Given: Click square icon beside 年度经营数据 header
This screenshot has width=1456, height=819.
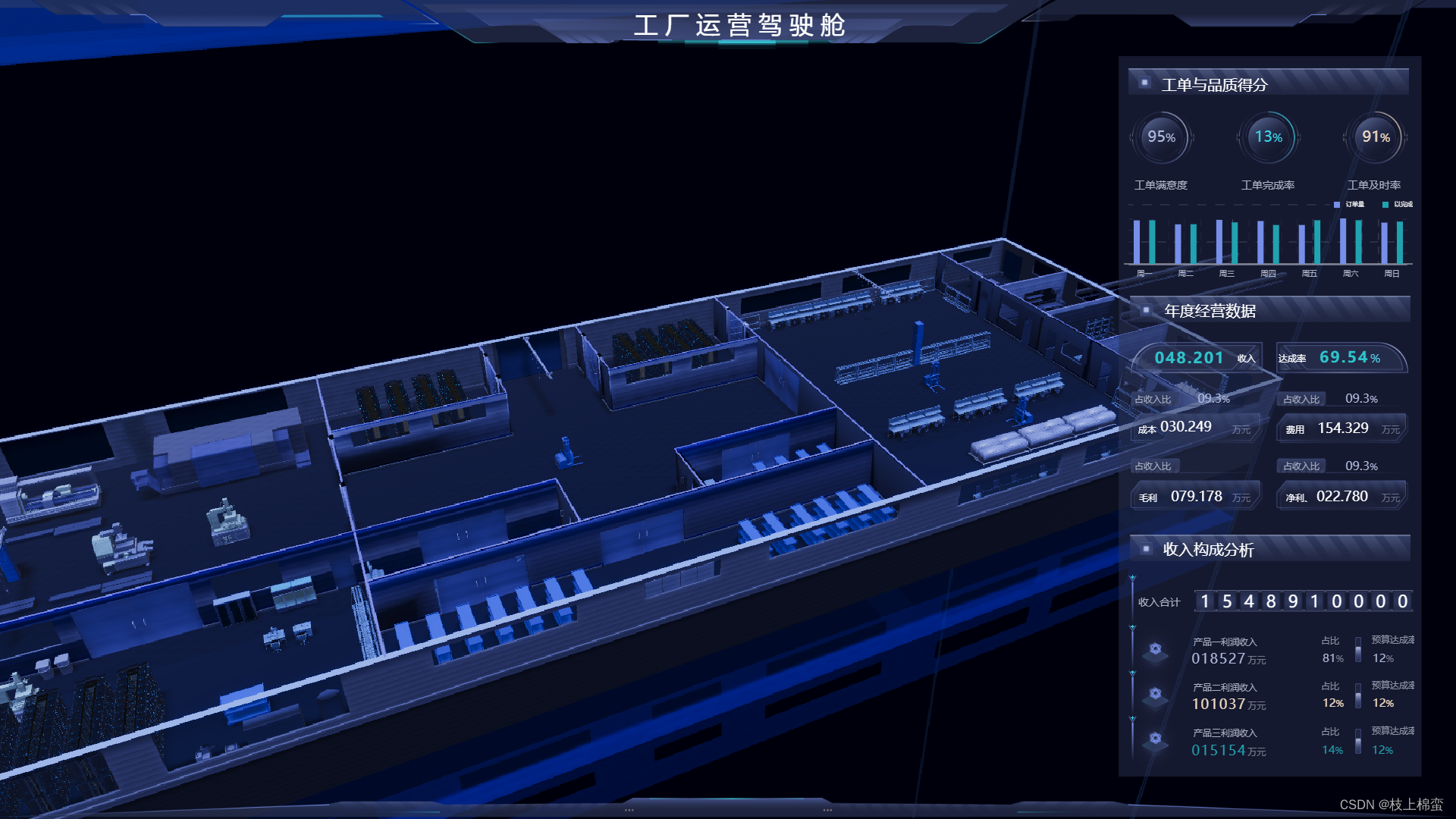Looking at the screenshot, I should (x=1146, y=310).
